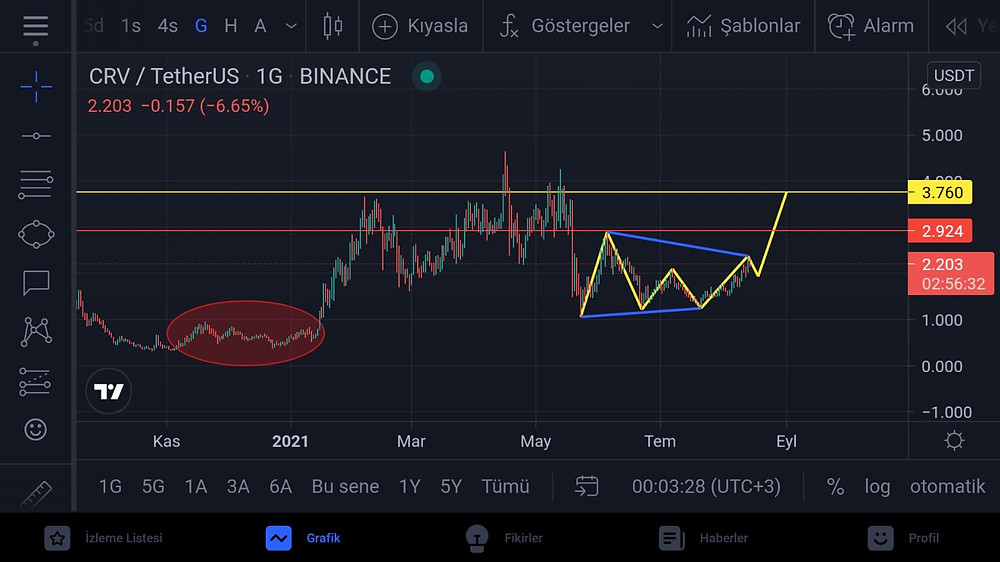
Task: Set range to 1Y
Action: (x=409, y=487)
